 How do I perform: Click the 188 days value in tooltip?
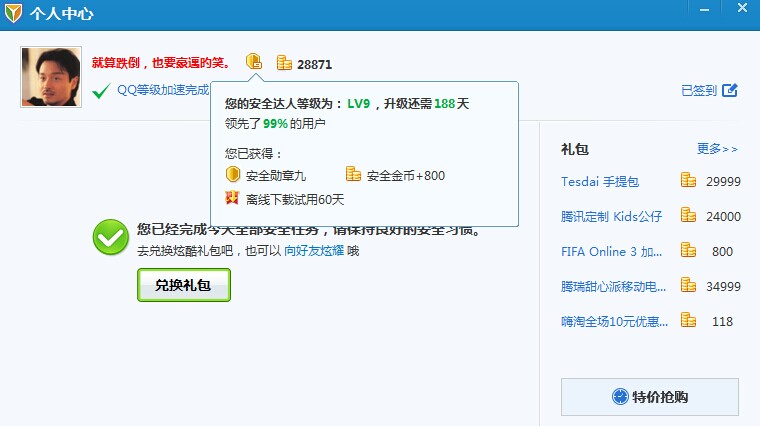pos(444,104)
